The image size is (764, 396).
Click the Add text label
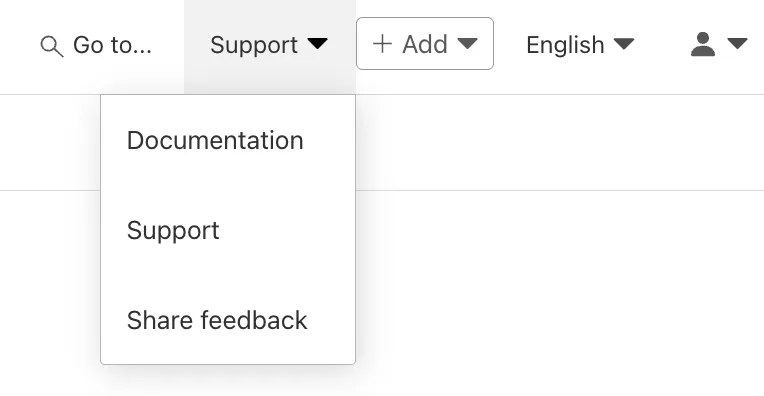click(x=425, y=44)
